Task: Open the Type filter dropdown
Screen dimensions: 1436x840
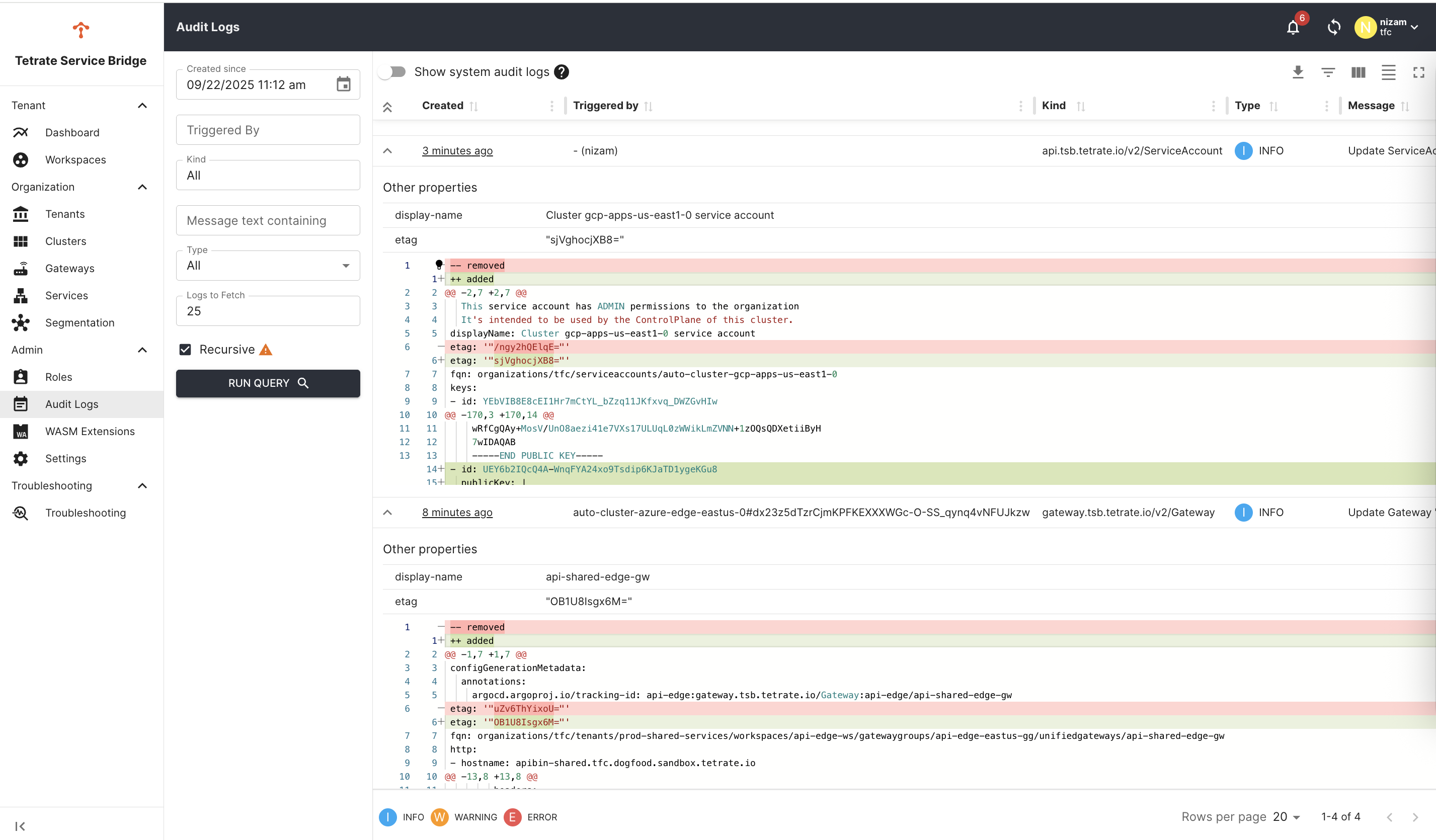Action: (268, 266)
